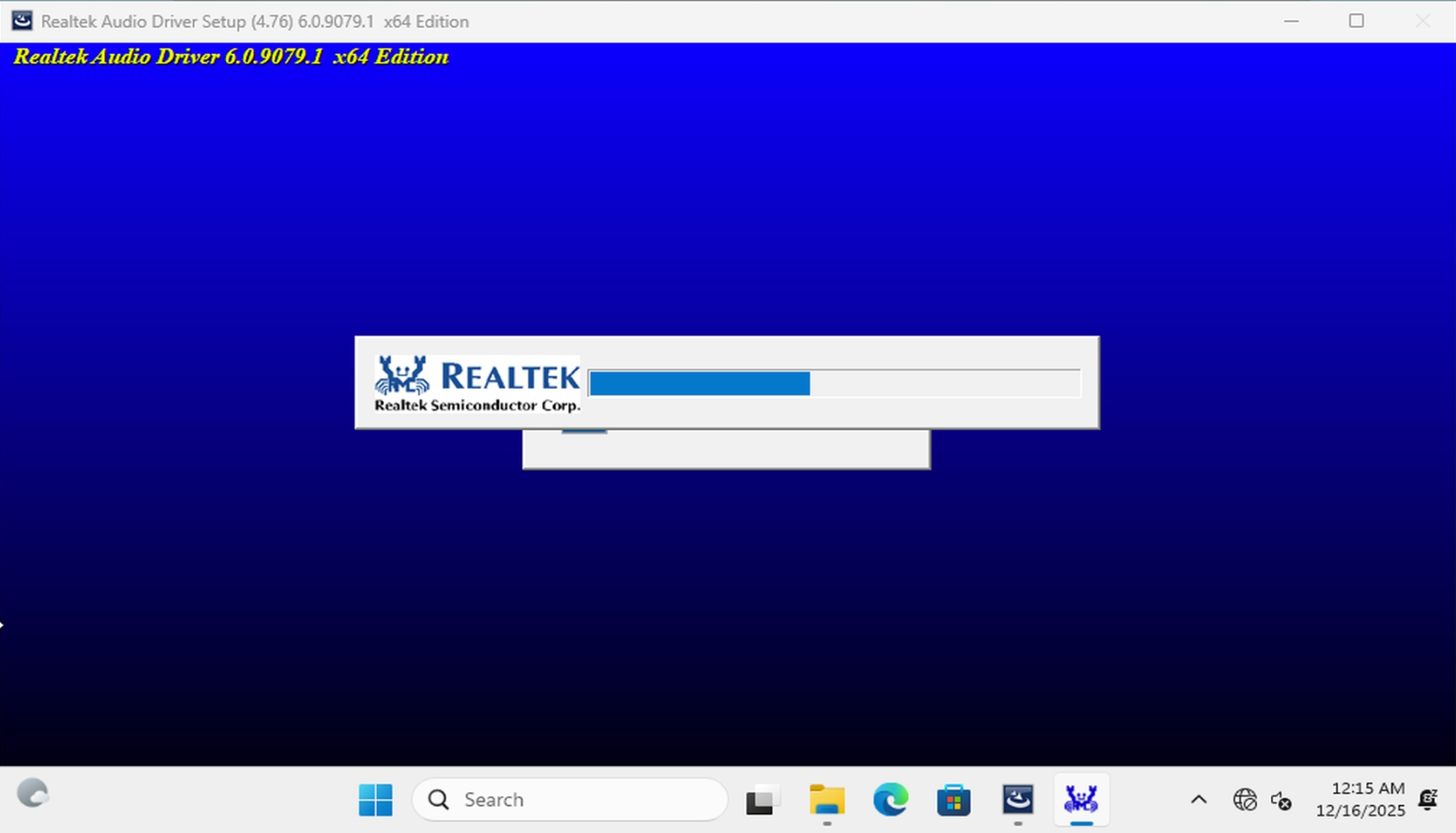Image resolution: width=1456 pixels, height=833 pixels.
Task: Expand the hidden system tray icons chevron
Action: pyautogui.click(x=1198, y=800)
